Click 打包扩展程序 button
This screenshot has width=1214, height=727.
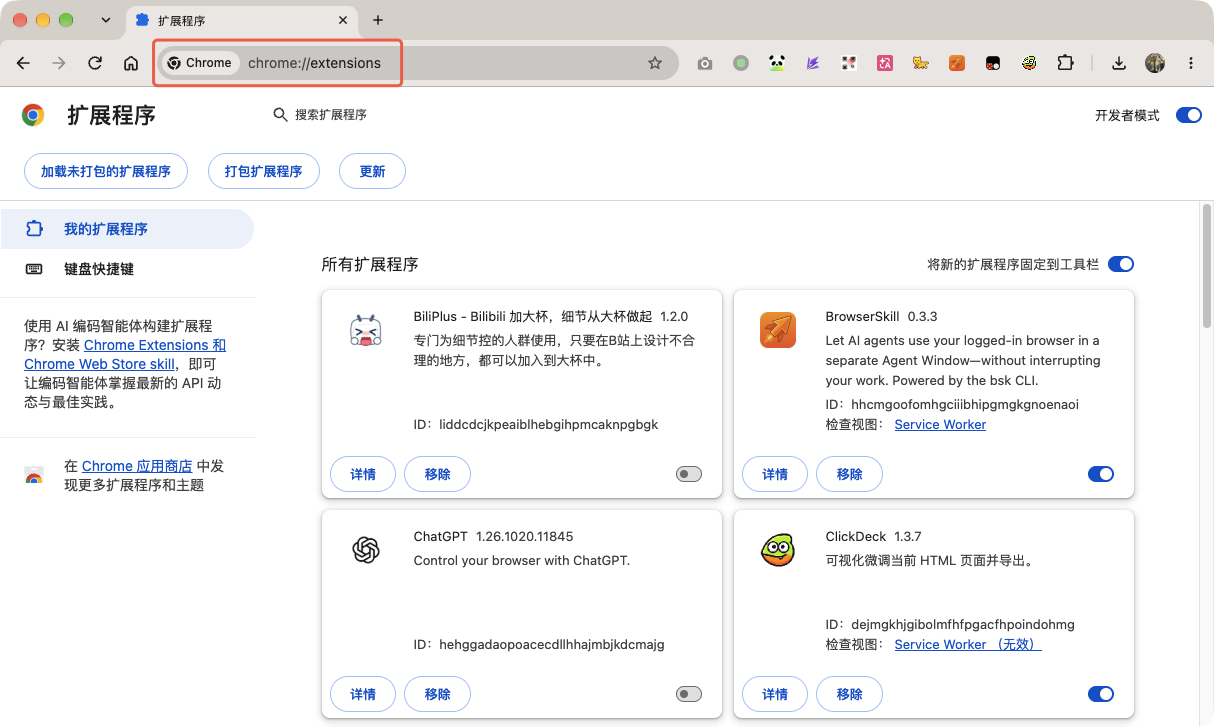[264, 171]
